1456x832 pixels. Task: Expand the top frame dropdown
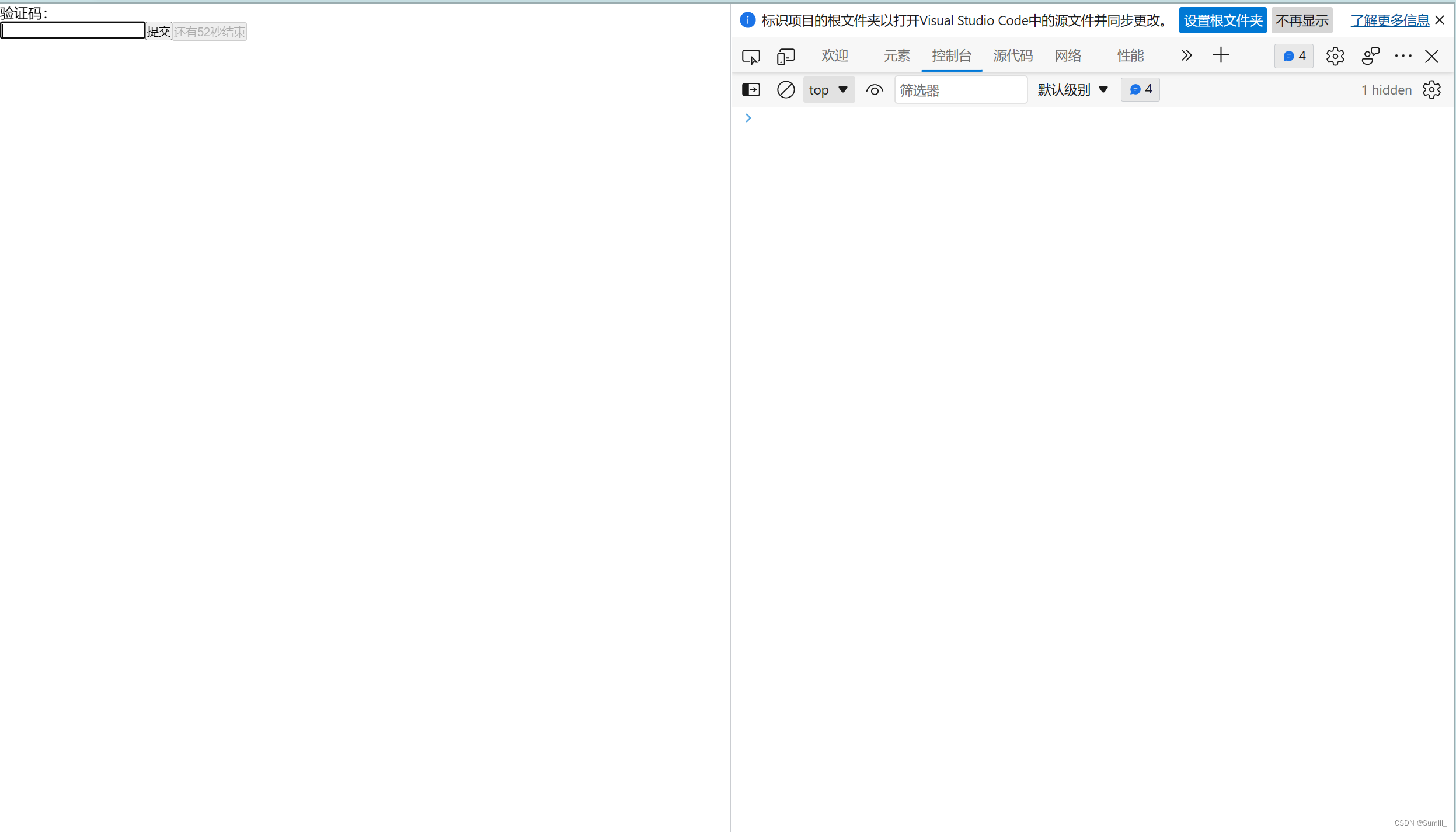[828, 89]
